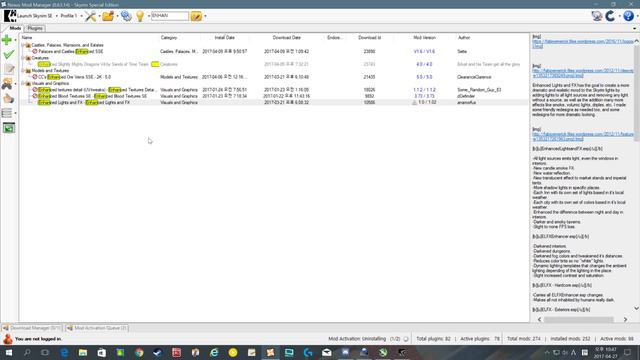Click the open folders toolbar icon

tap(108, 16)
